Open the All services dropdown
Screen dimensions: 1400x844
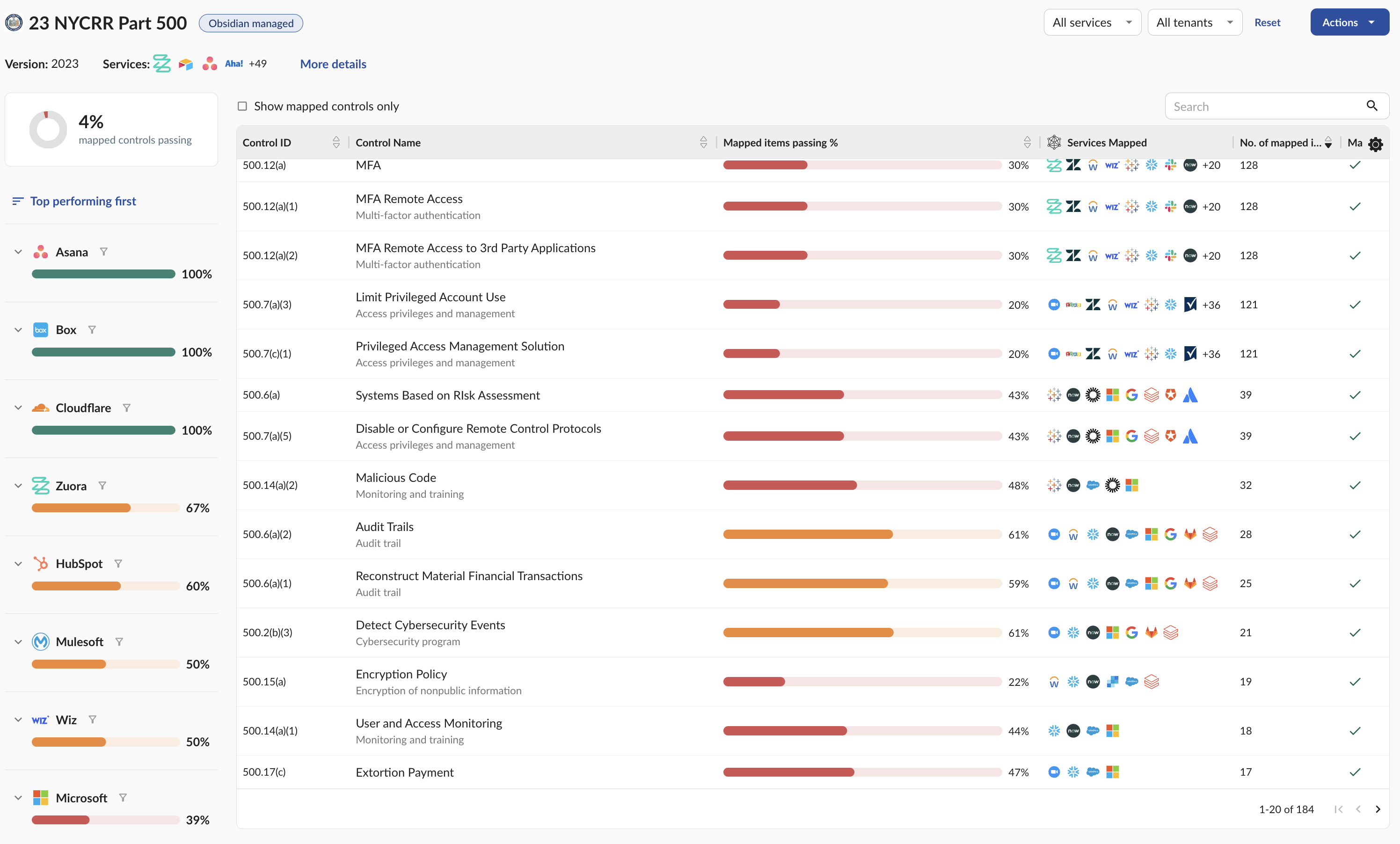tap(1092, 23)
